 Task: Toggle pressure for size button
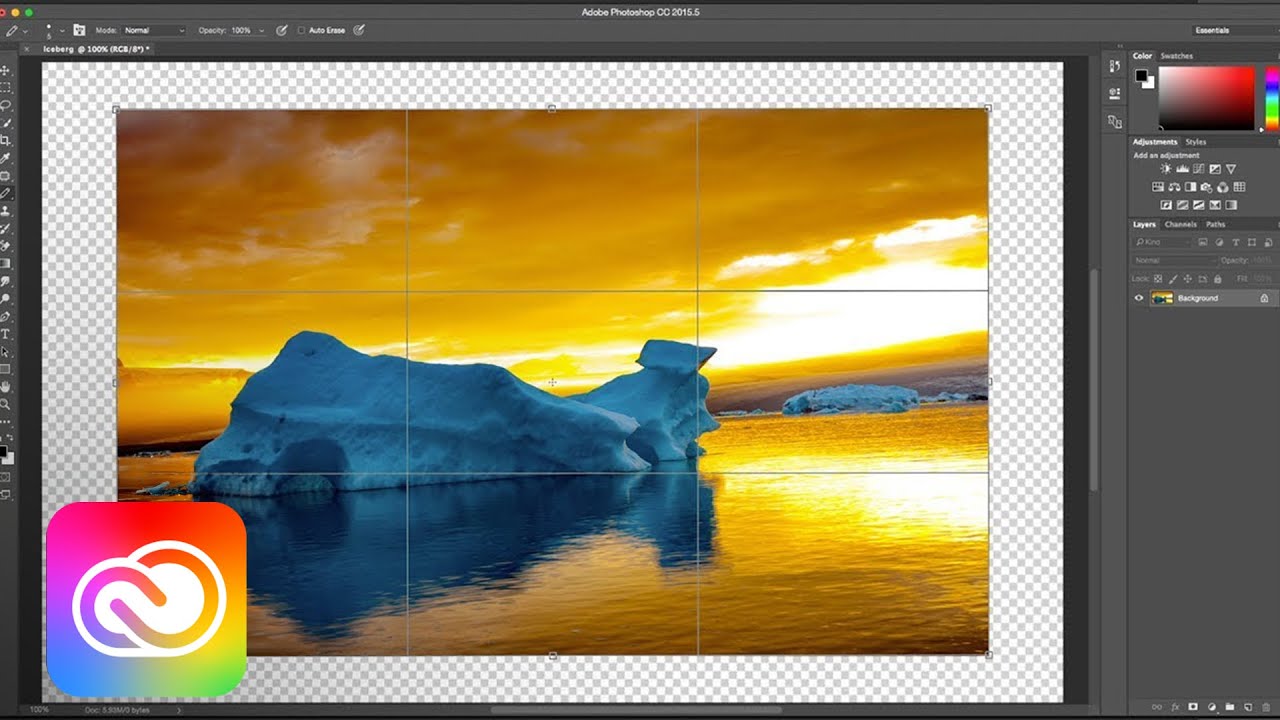click(x=359, y=31)
